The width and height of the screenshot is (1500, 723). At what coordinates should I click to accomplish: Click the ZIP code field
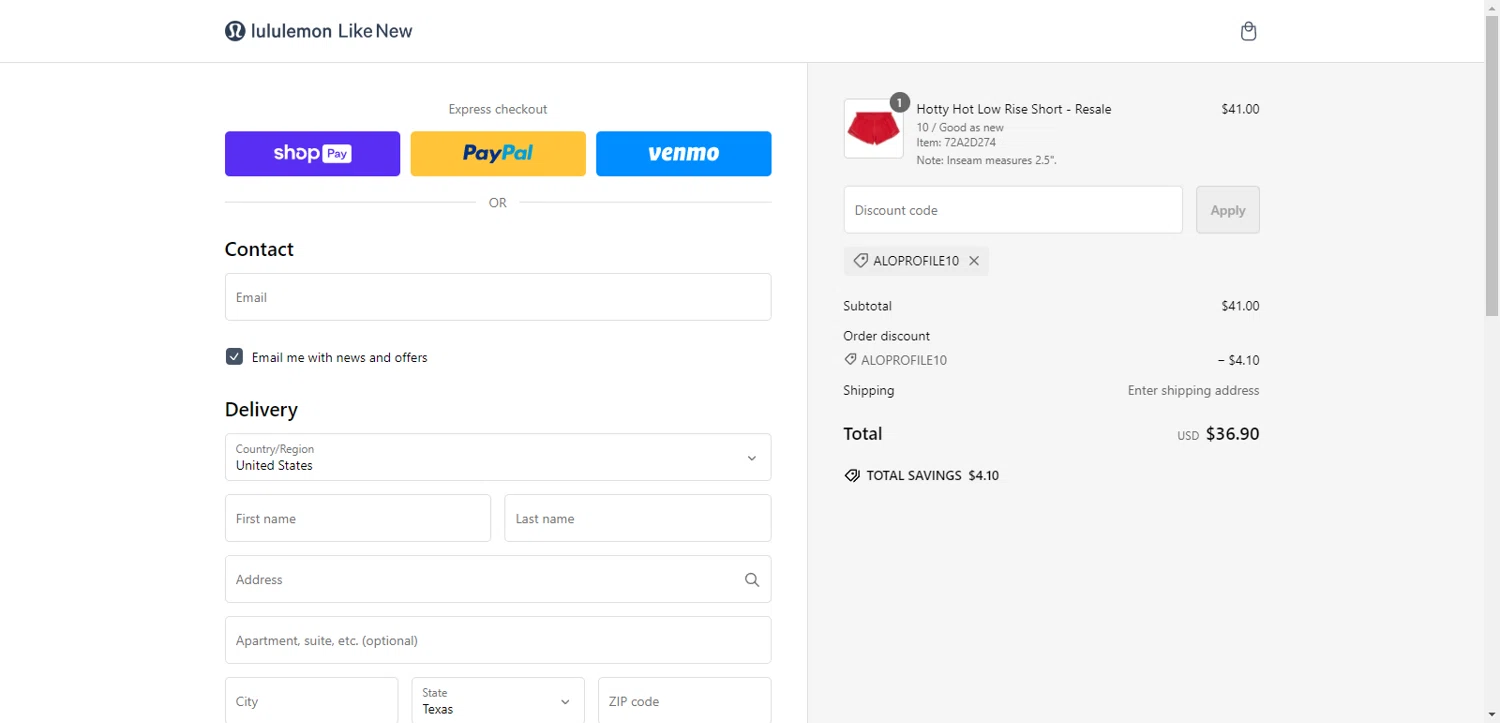coord(684,701)
